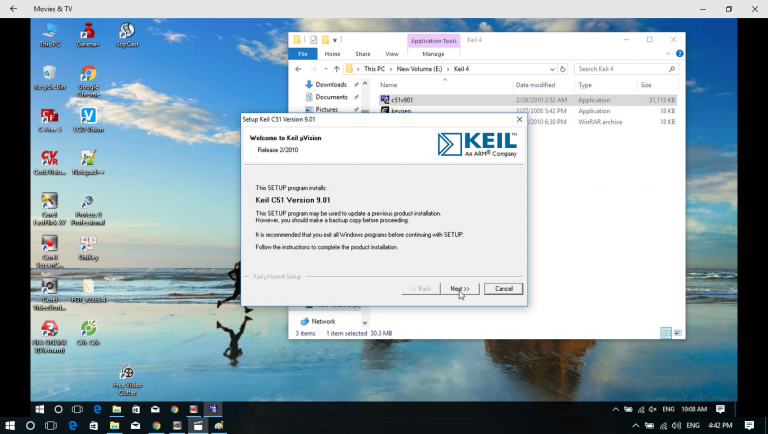
Task: Click Properties icon in Explorer quick access toolbar
Action: click(313, 40)
